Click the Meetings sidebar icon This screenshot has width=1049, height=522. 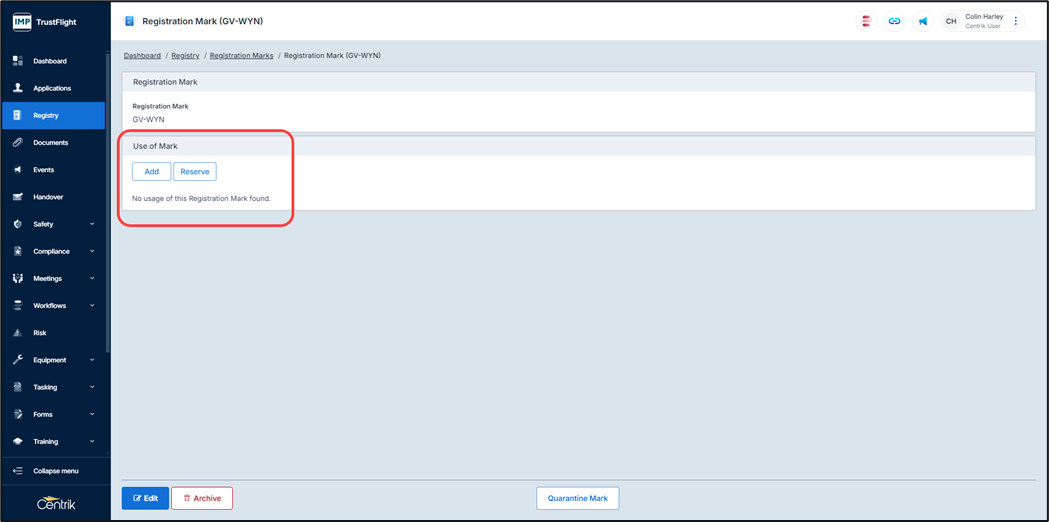pos(19,278)
